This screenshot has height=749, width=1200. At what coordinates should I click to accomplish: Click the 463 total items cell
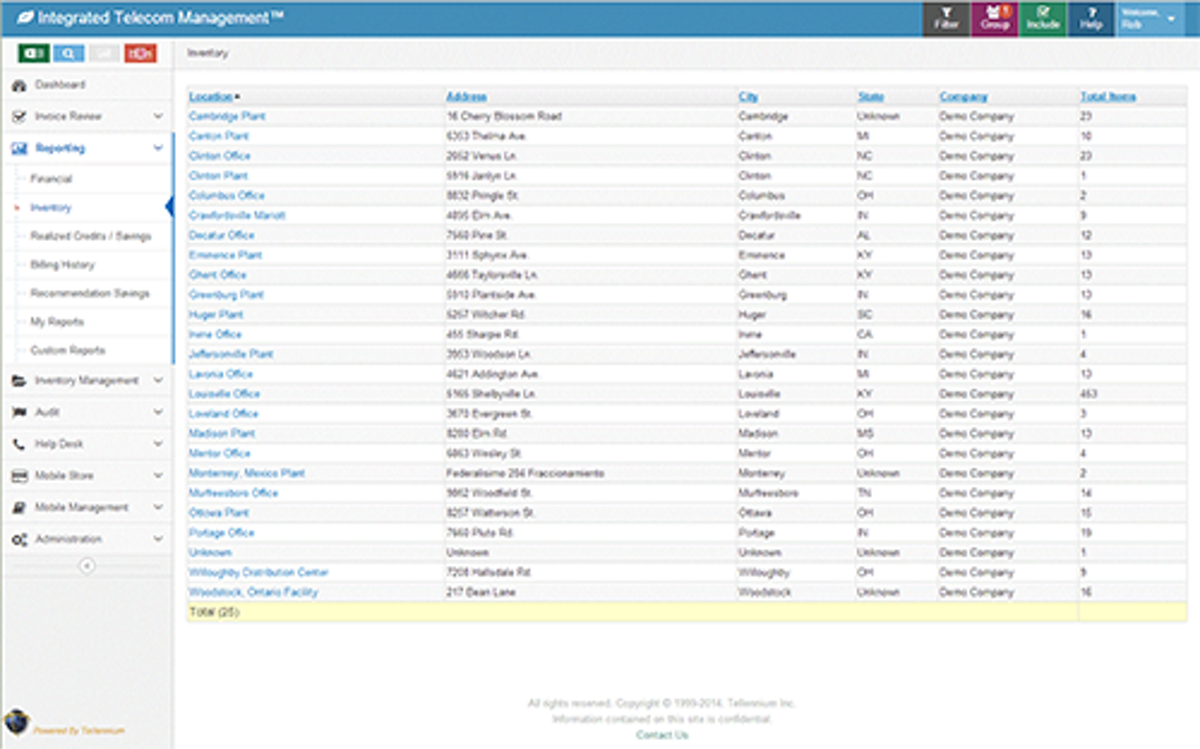point(1089,394)
